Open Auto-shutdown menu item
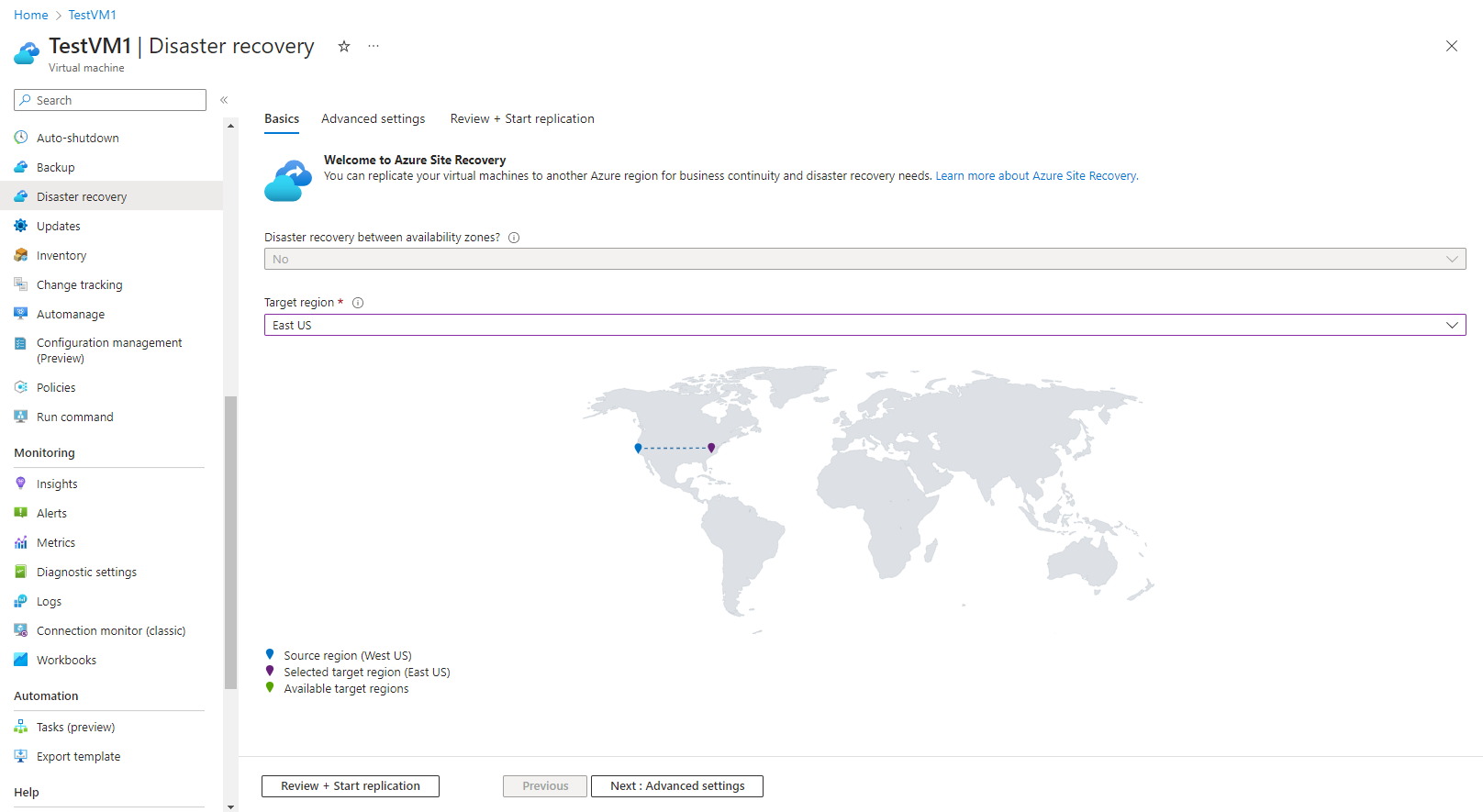The width and height of the screenshot is (1483, 812). (111, 138)
